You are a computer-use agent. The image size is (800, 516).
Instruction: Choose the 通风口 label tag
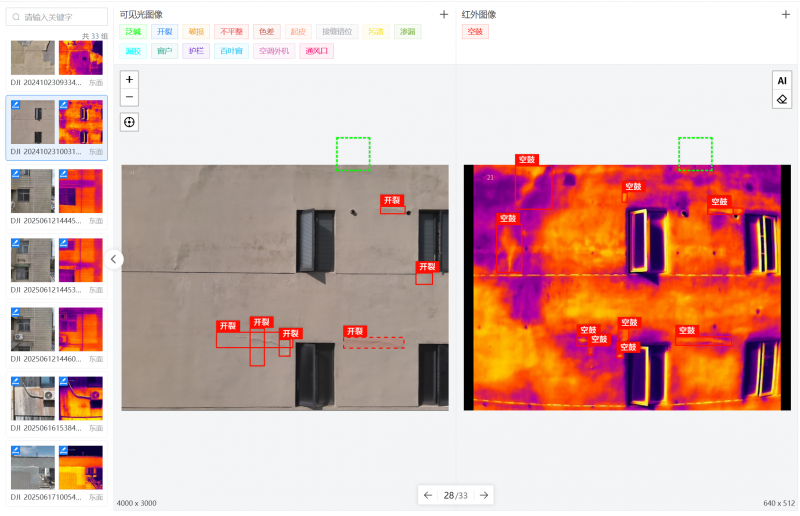coord(316,51)
